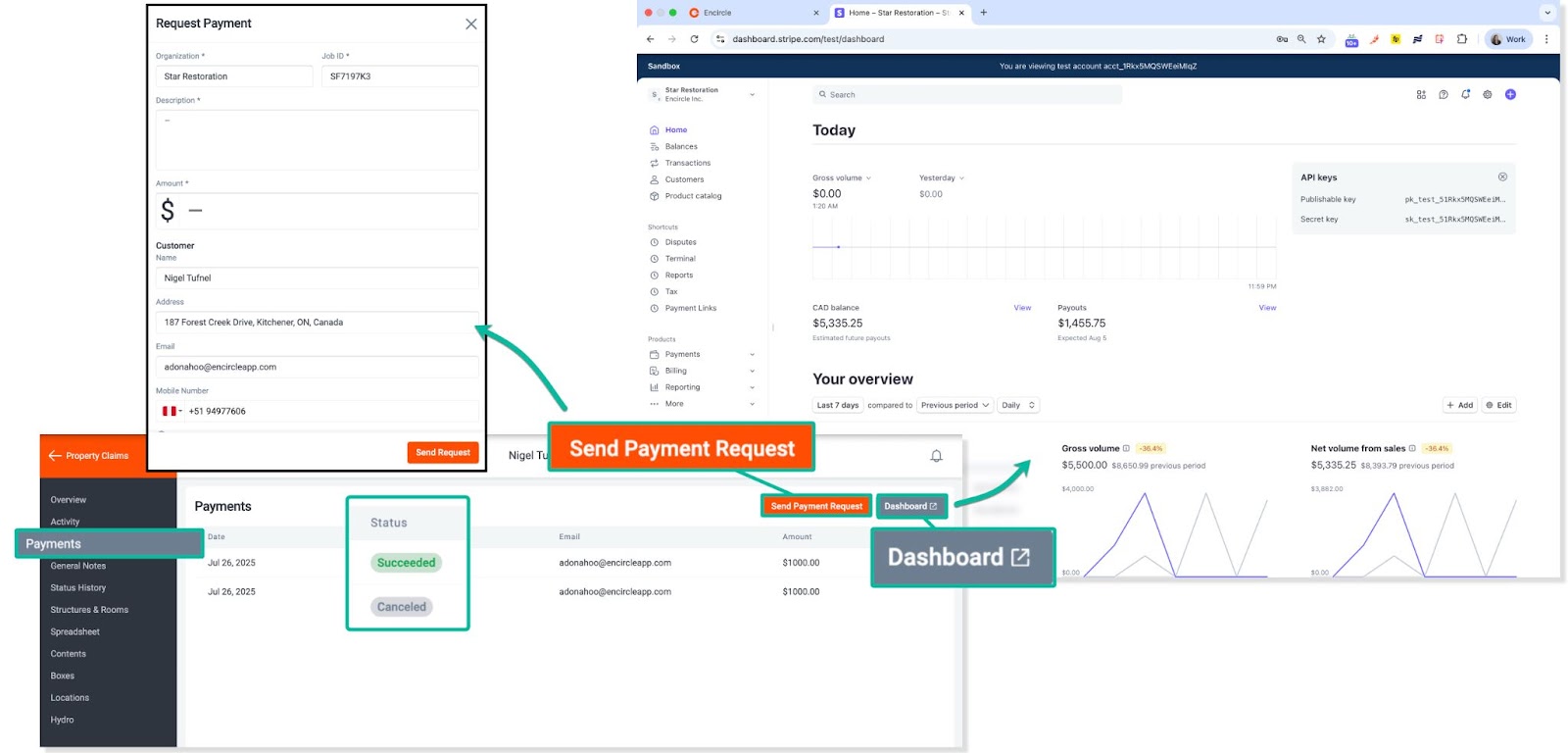Click the Property Claims back arrow
Screen dimensions: 1568x753
56,456
